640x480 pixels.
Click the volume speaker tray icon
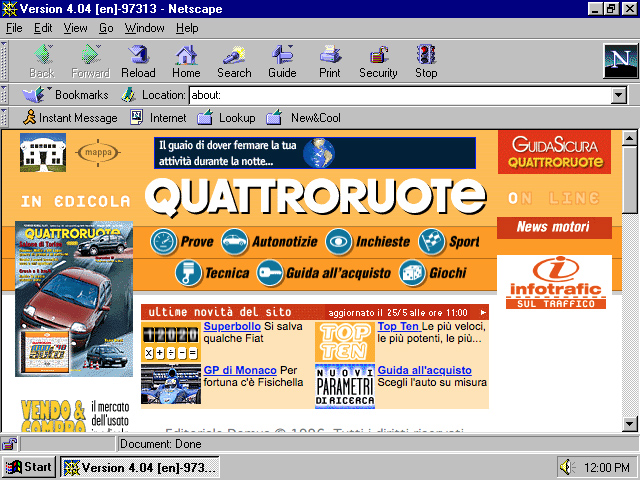(567, 467)
